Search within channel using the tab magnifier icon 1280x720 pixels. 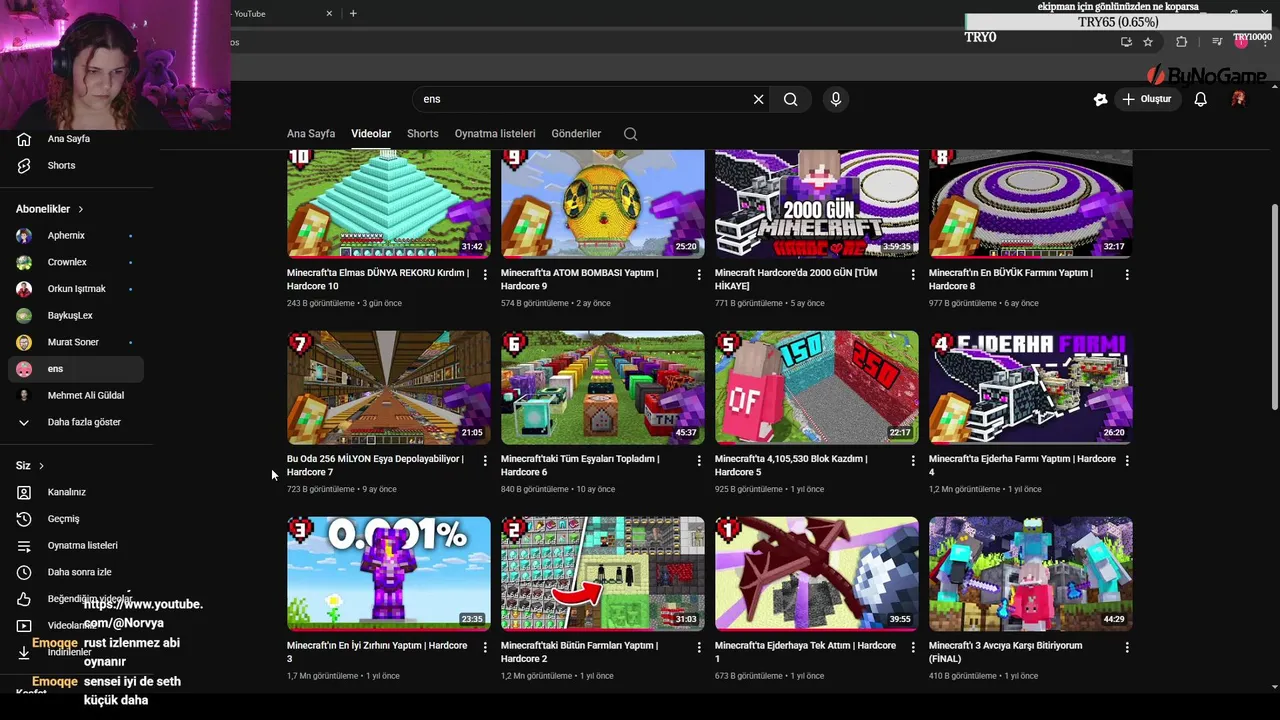coord(630,134)
